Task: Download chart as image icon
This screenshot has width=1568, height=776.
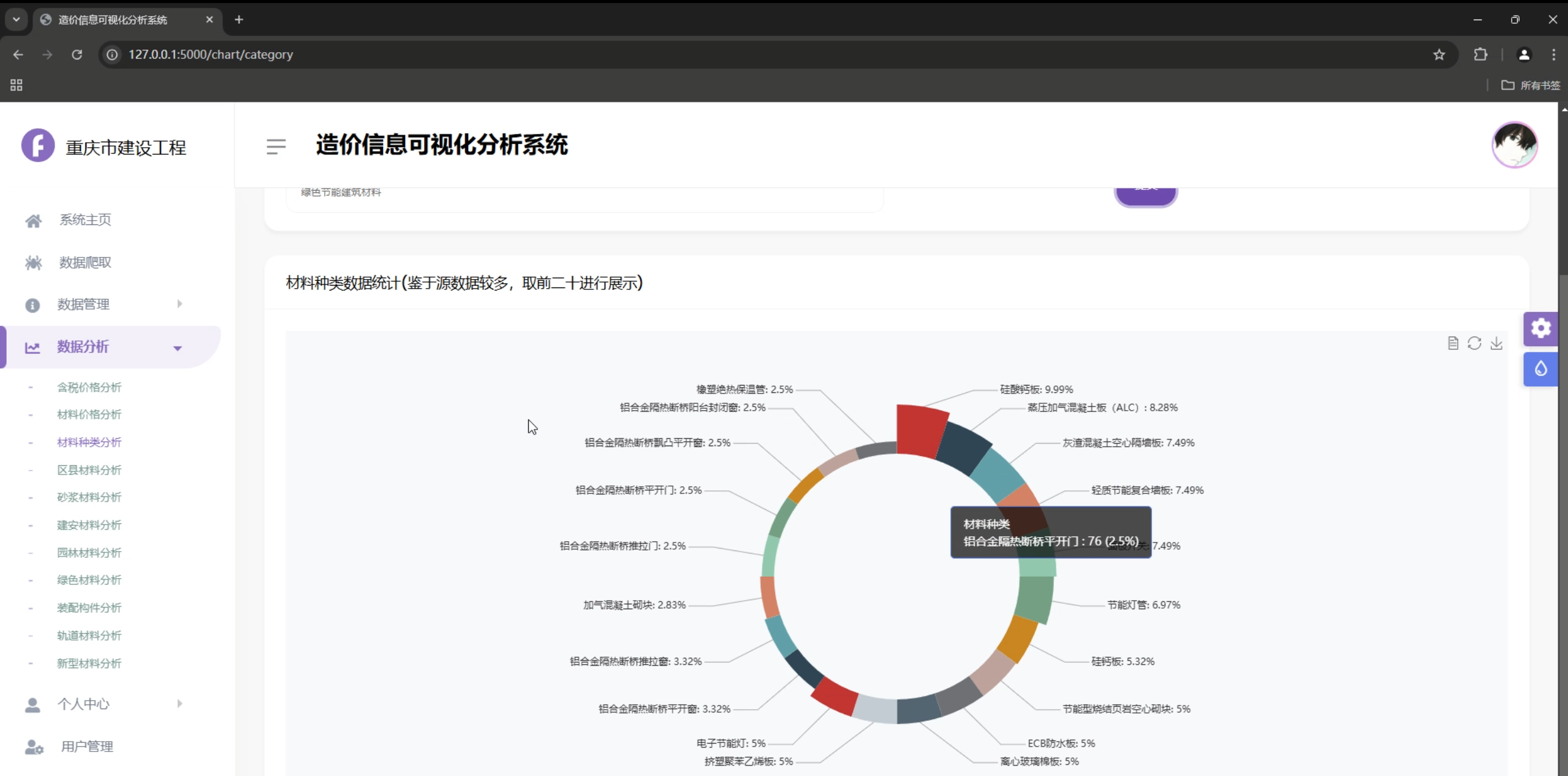Action: [x=1496, y=343]
